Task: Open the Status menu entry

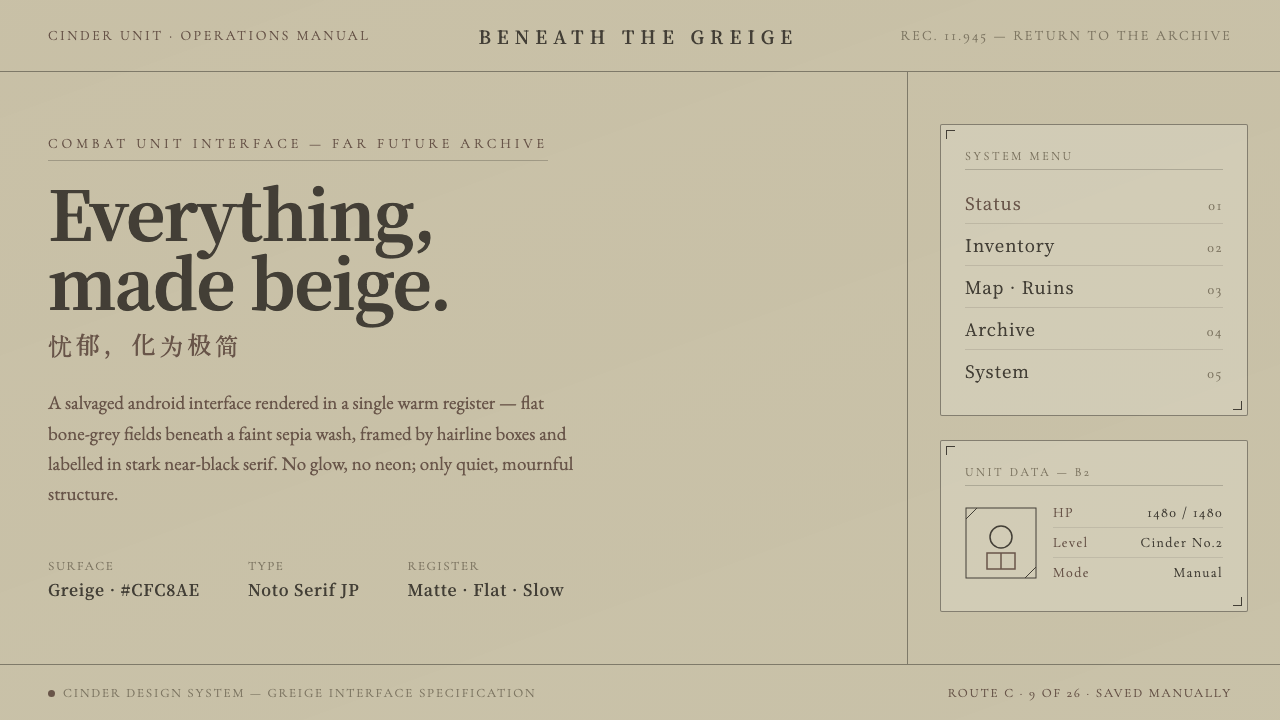Action: pos(1094,204)
